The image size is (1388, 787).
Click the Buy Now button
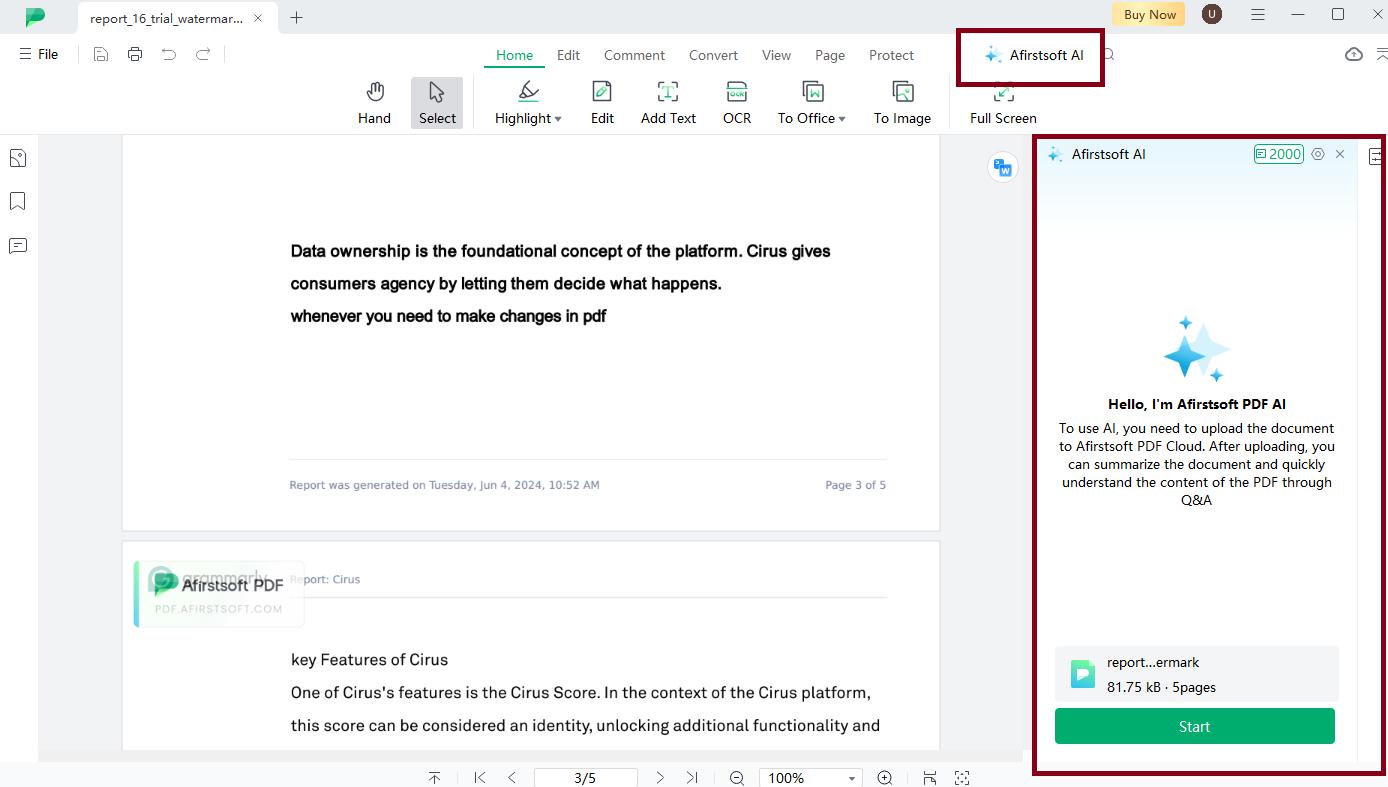click(x=1149, y=14)
